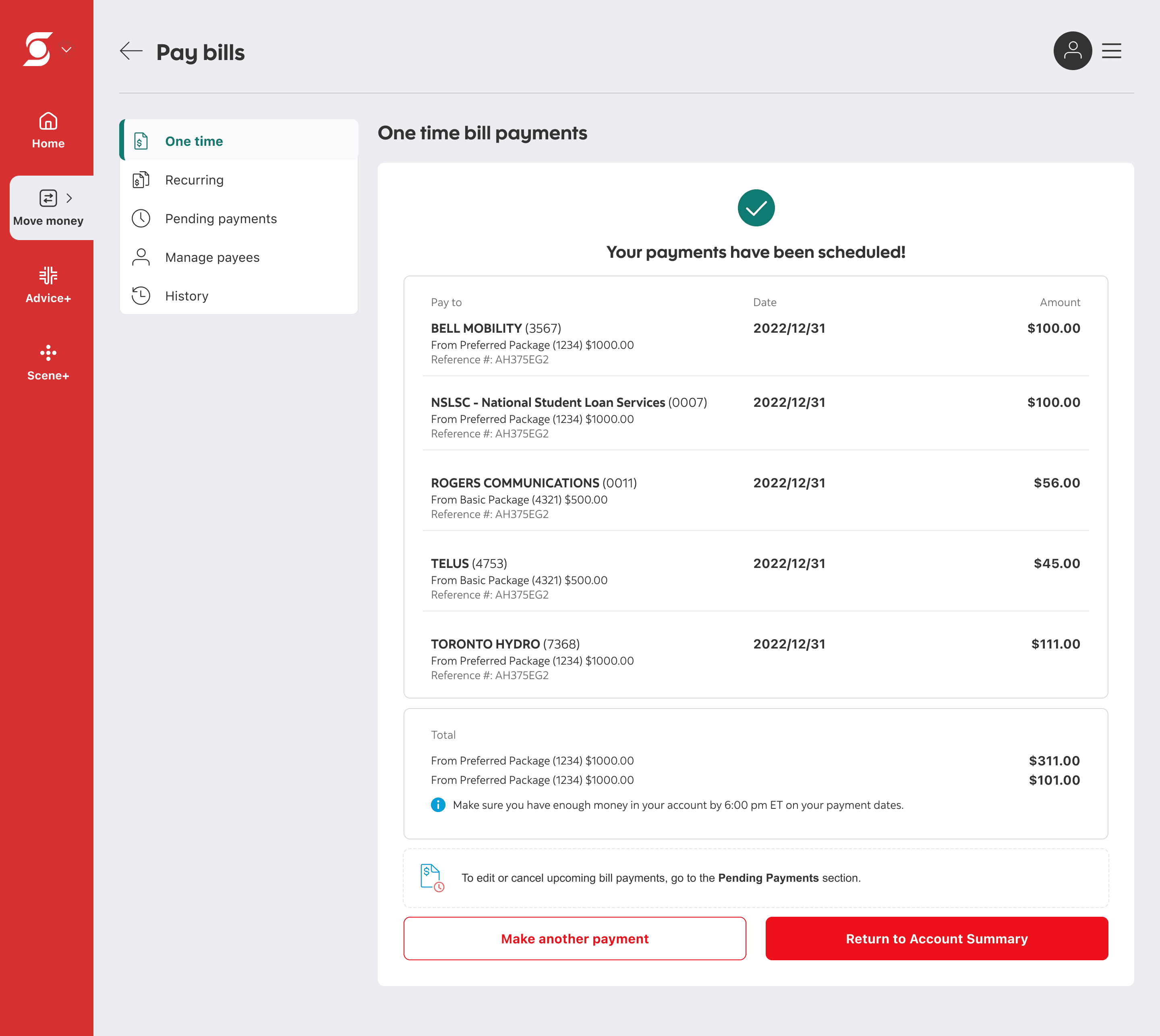Click the green checkmark success icon
The image size is (1160, 1036).
755,208
